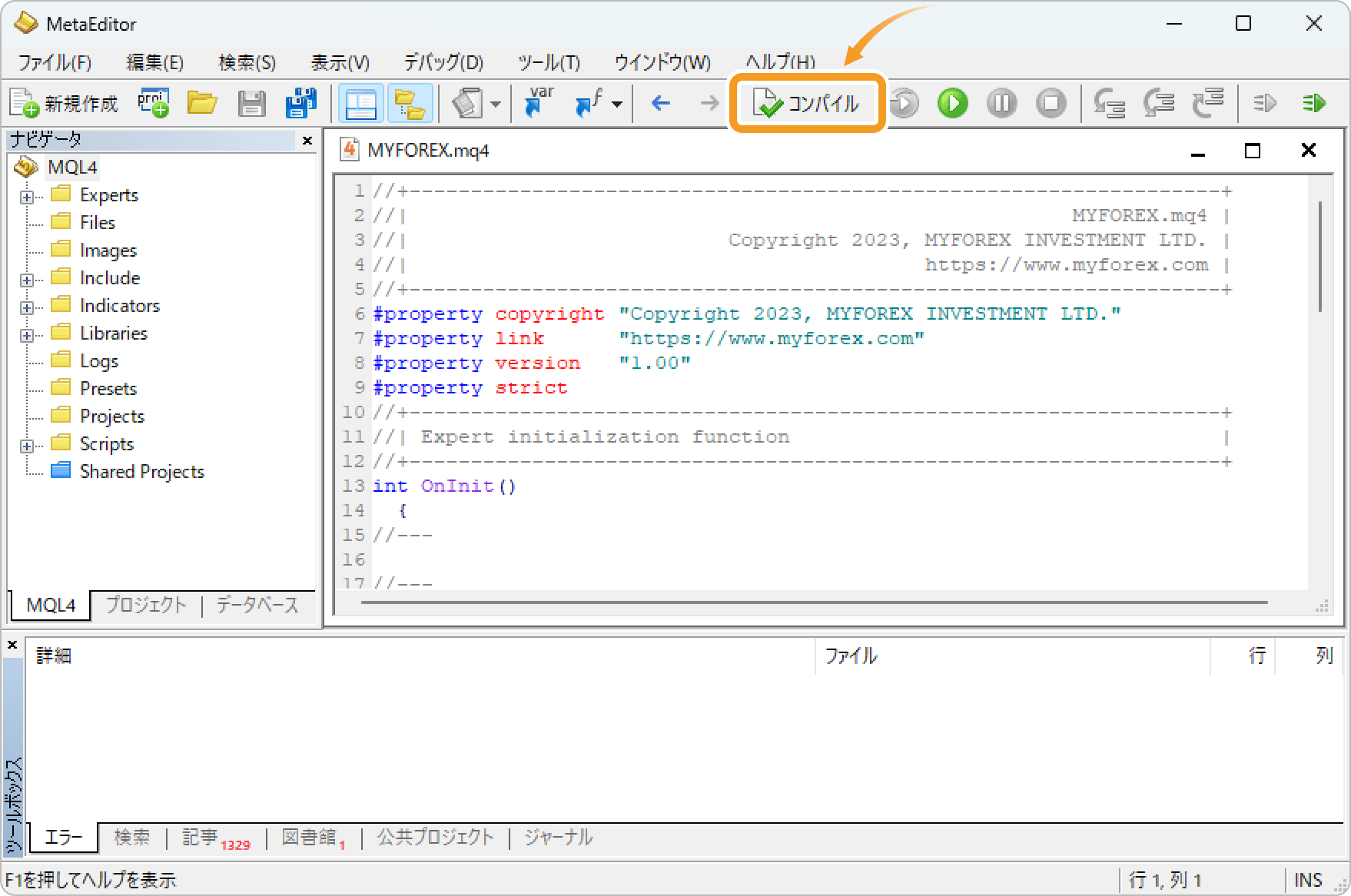Close the Toolbox panel
This screenshot has width=1351, height=896.
[12, 645]
